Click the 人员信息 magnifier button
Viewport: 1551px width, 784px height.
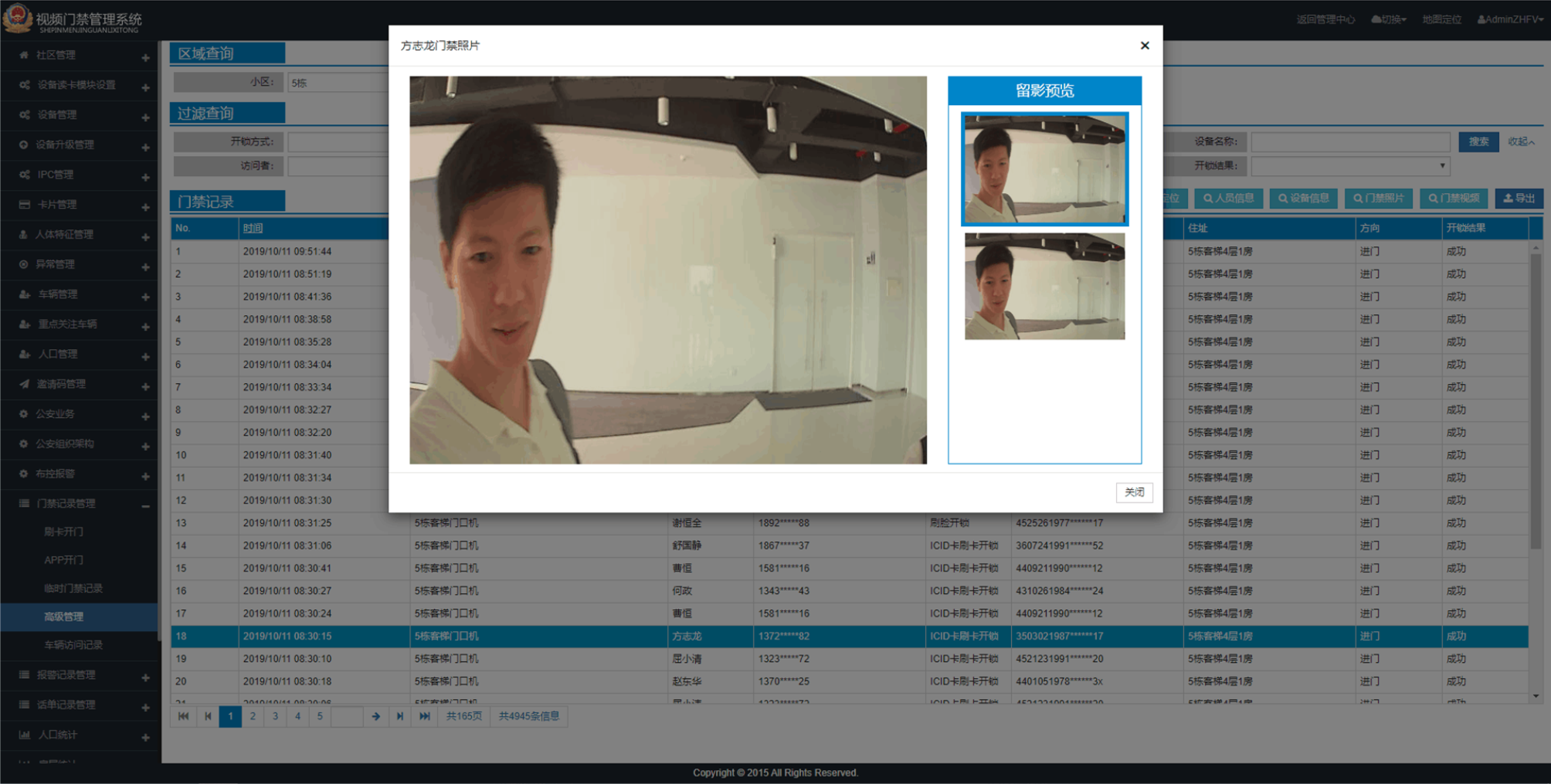[x=1227, y=199]
